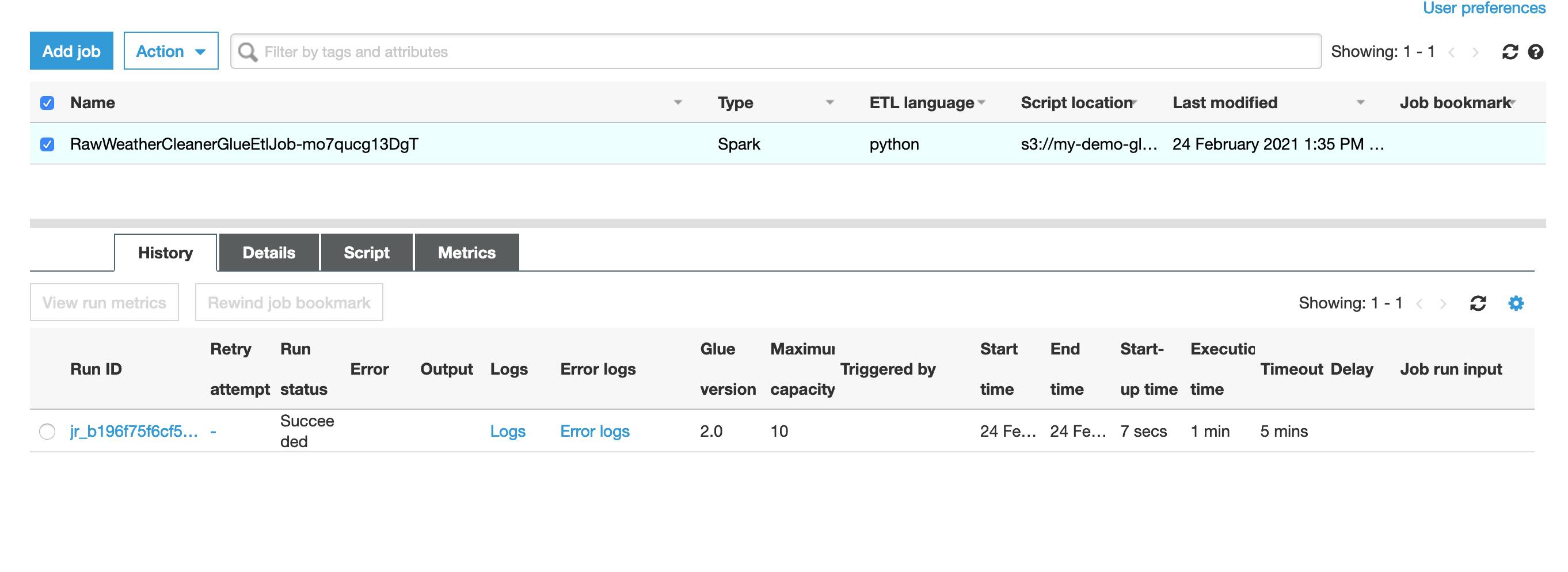Toggle the select-all jobs checkbox
The width and height of the screenshot is (1568, 572).
[x=47, y=103]
